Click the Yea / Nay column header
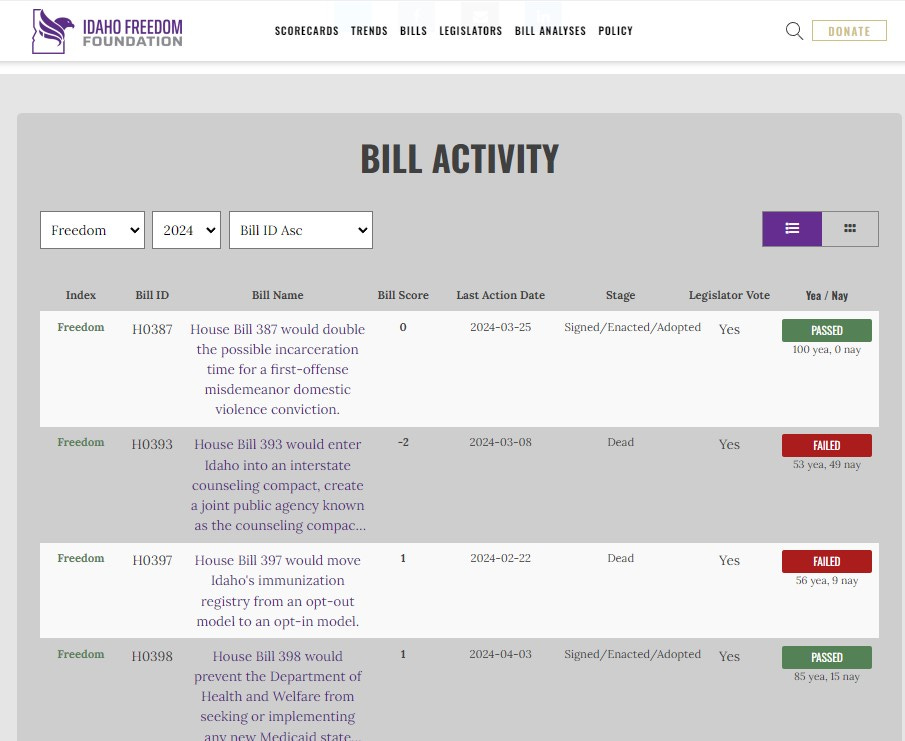This screenshot has height=741, width=905. [827, 295]
